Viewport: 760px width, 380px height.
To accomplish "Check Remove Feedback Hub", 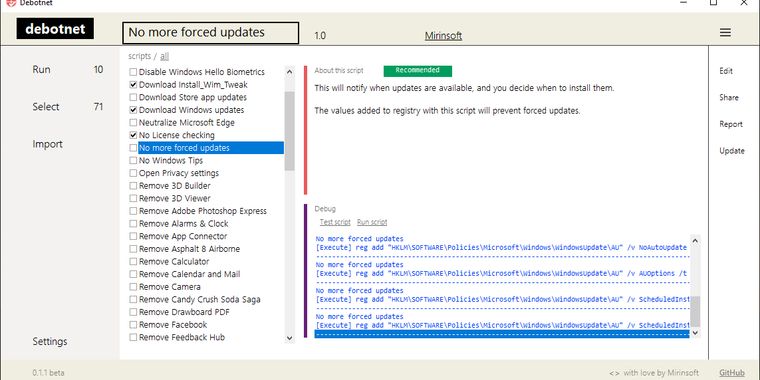I will [x=133, y=337].
